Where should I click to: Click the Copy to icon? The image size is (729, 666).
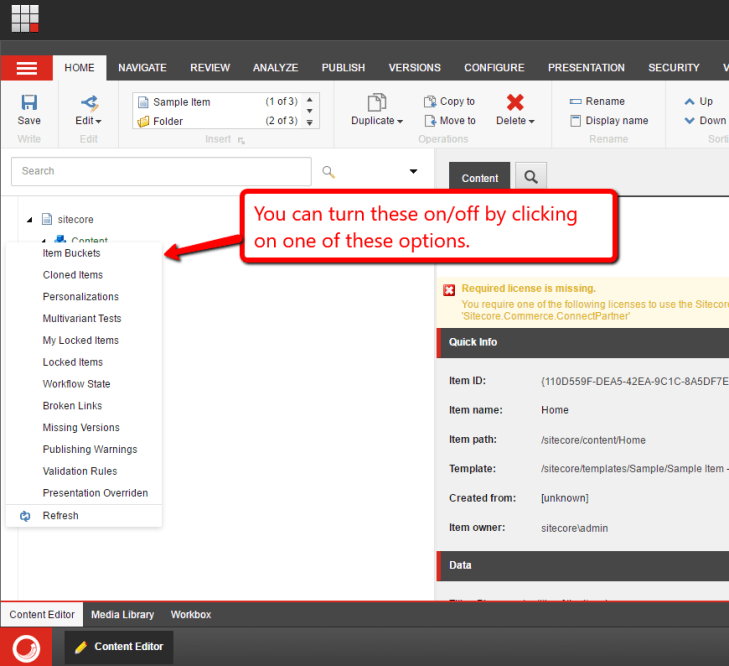tap(430, 101)
